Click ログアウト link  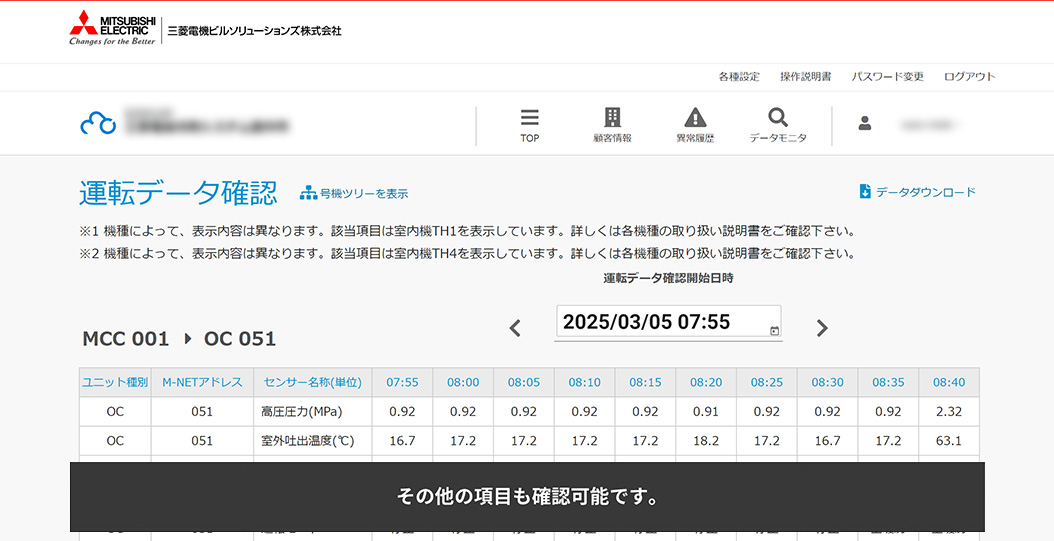(969, 77)
